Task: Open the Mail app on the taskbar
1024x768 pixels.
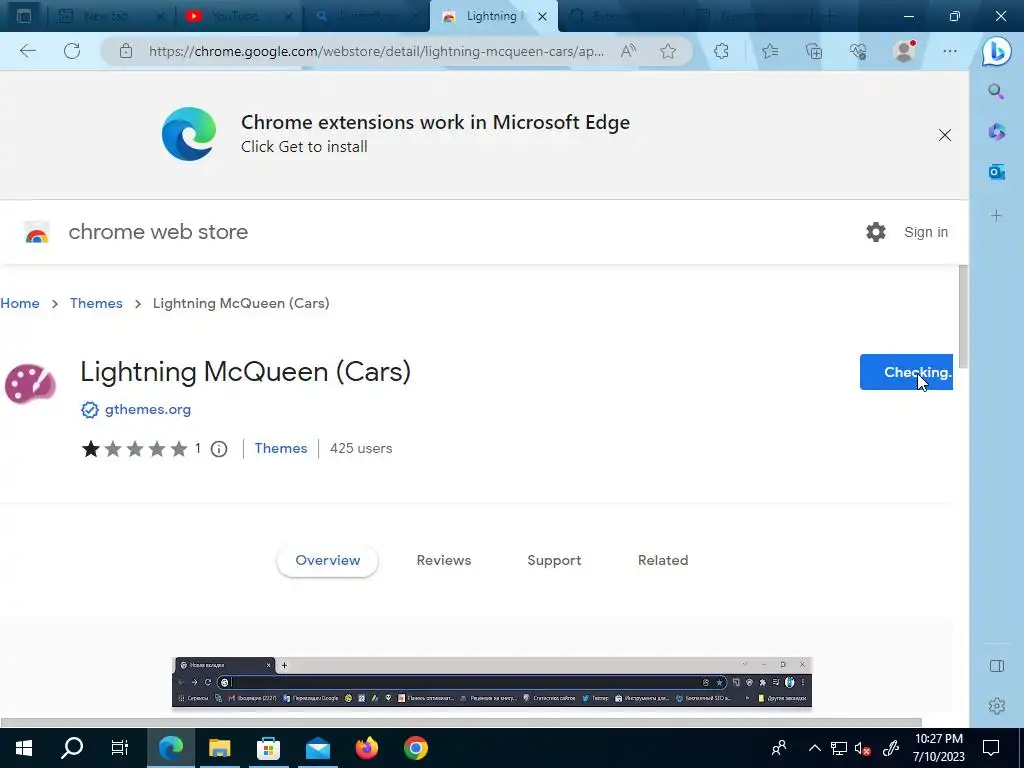Action: pos(317,748)
